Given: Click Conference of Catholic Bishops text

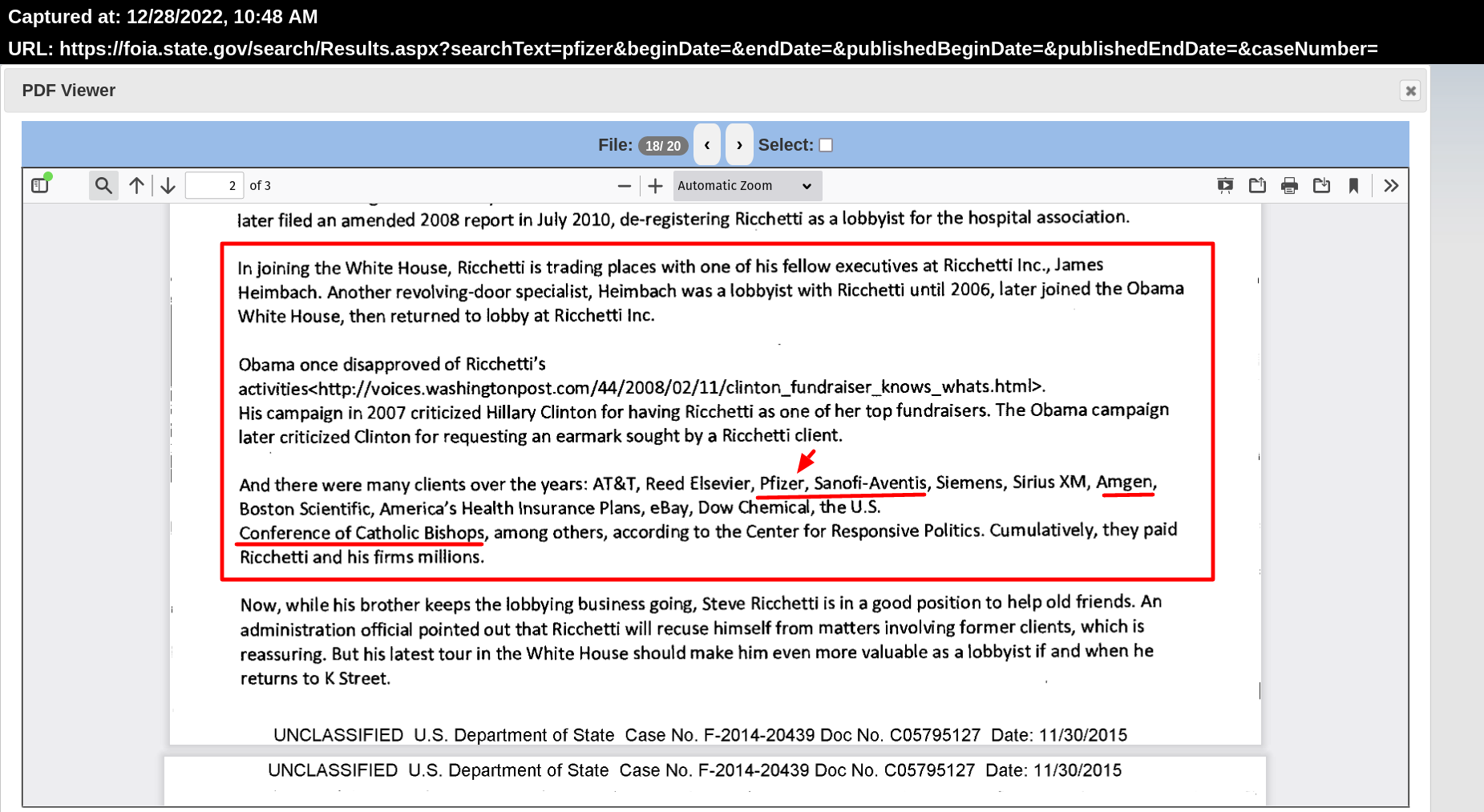Looking at the screenshot, I should coord(362,533).
